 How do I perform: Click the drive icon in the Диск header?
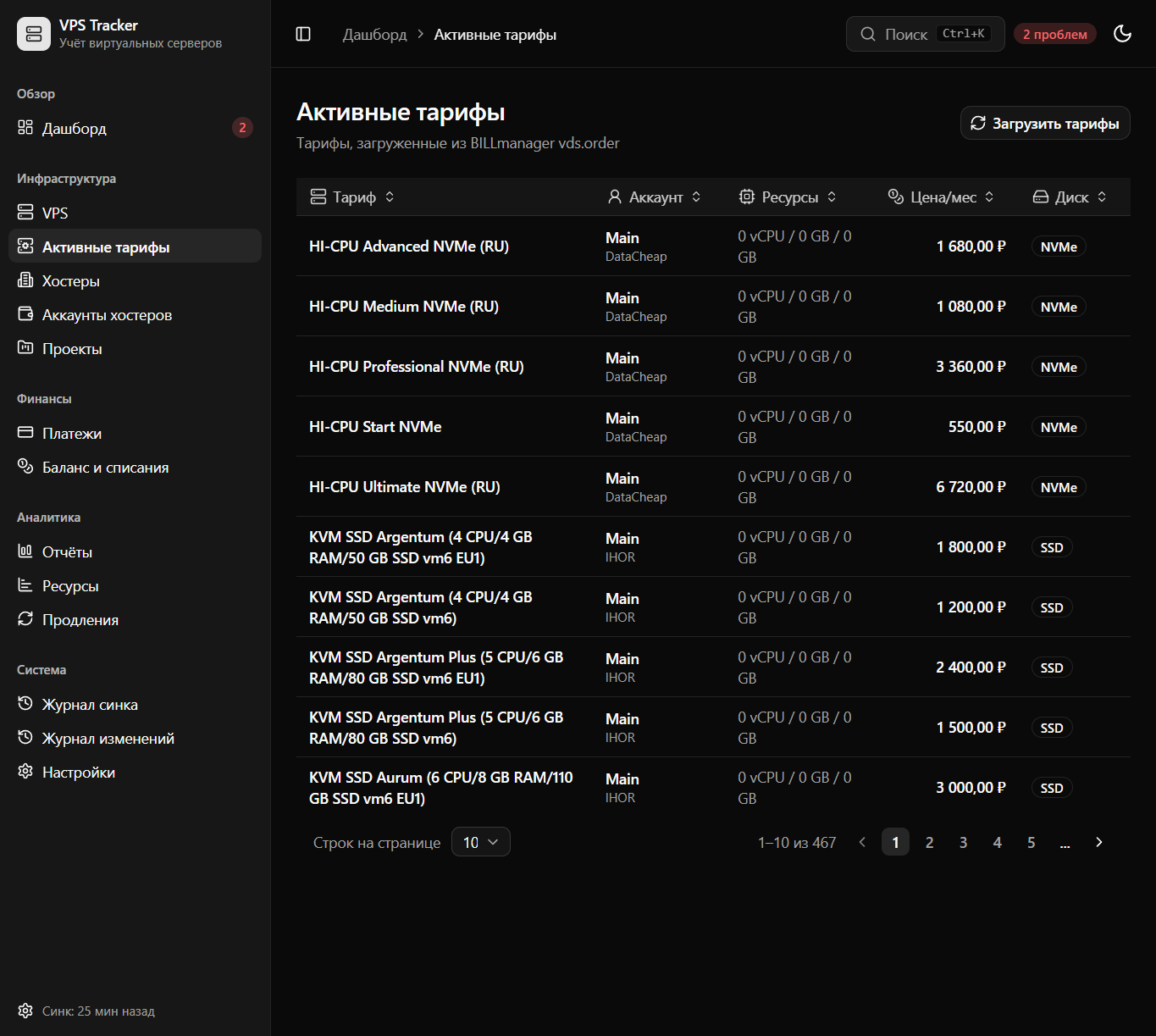(x=1041, y=197)
